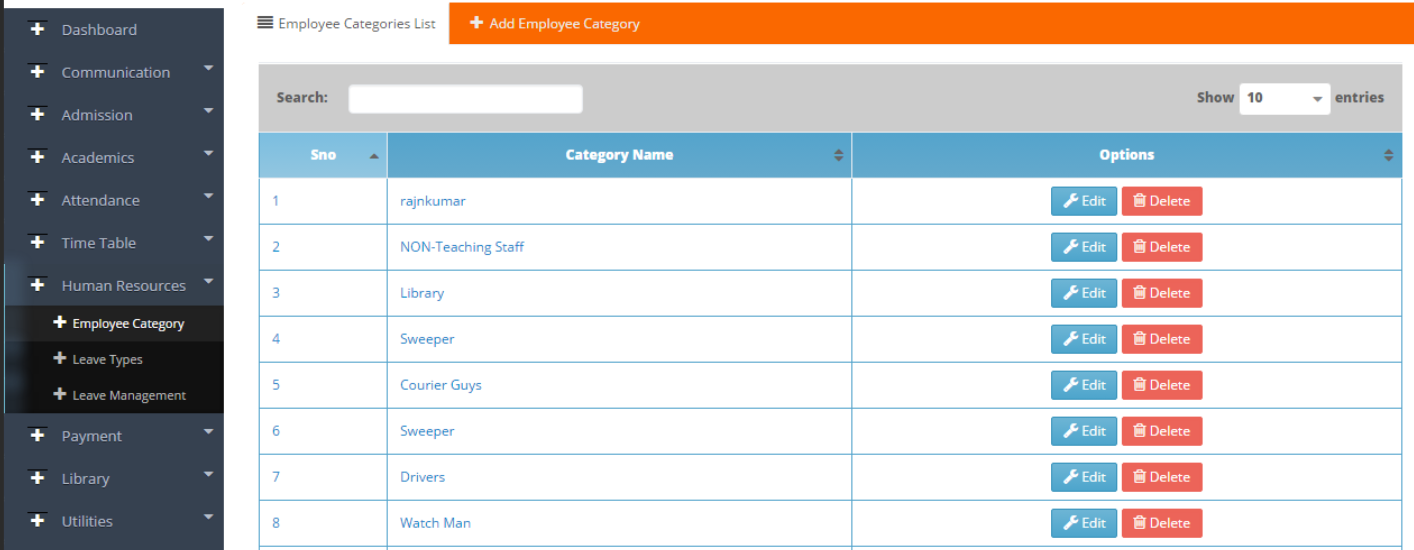Edit the first Sweeper category, Sno 4

click(1084, 339)
